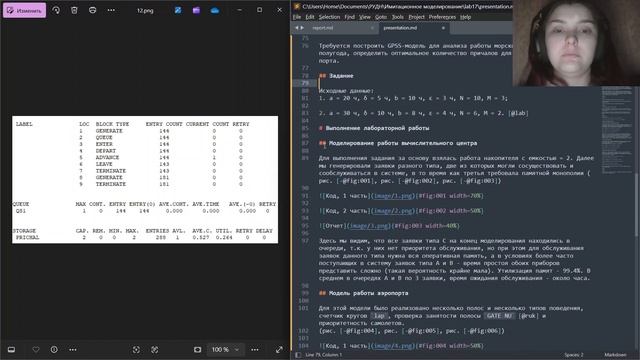Click the heading Модель работы аэропорта
The height and width of the screenshot is (360, 640).
[369, 293]
